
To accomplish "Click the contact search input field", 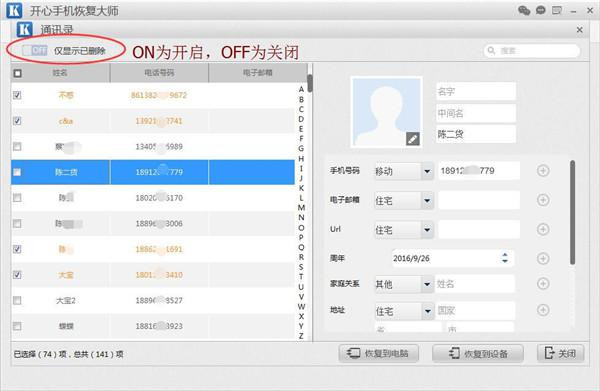I will pyautogui.click(x=532, y=51).
